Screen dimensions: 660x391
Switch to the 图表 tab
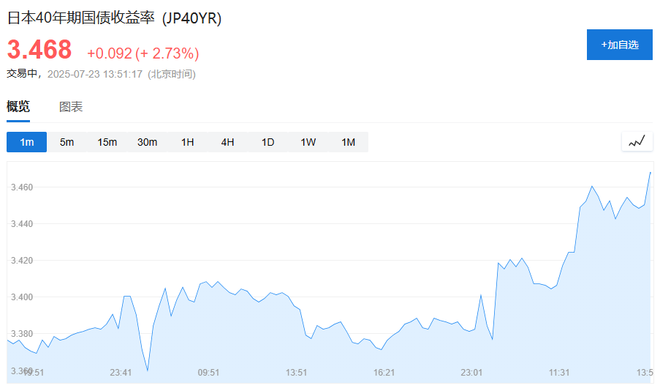click(x=71, y=106)
